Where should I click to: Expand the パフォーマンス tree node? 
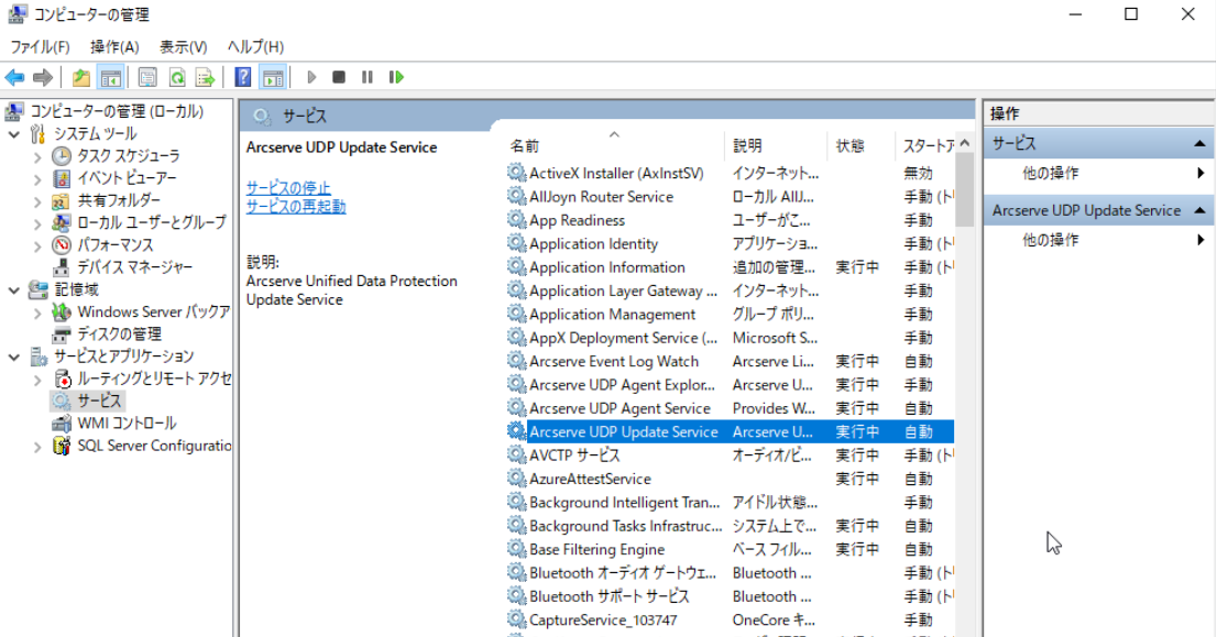click(37, 245)
